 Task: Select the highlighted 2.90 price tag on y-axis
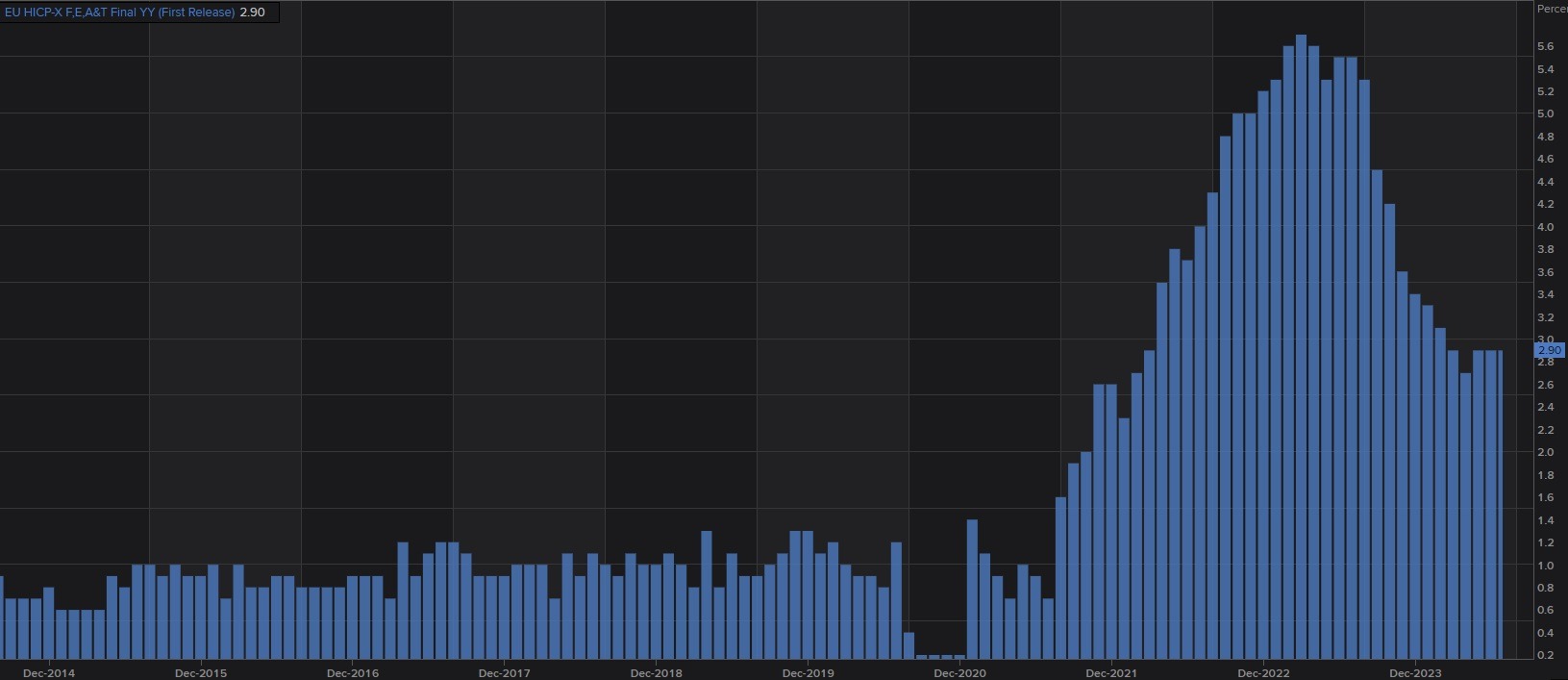pyautogui.click(x=1550, y=351)
